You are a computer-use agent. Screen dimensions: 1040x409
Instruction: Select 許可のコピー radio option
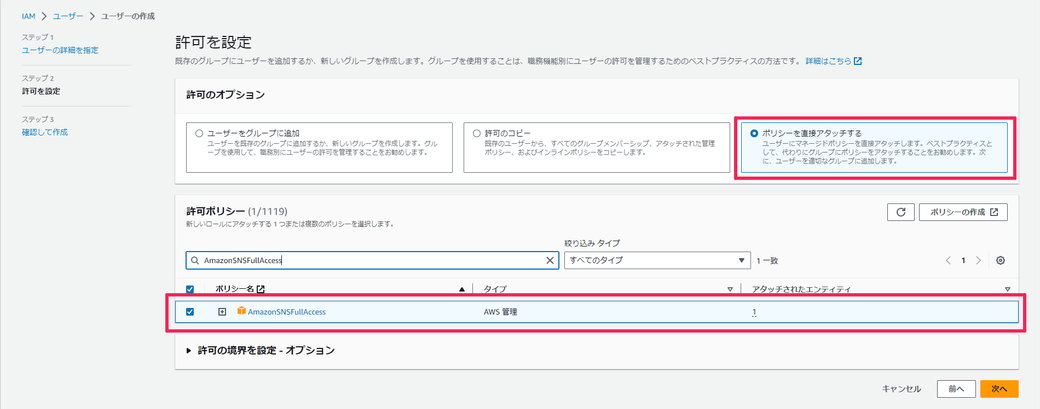[x=476, y=133]
